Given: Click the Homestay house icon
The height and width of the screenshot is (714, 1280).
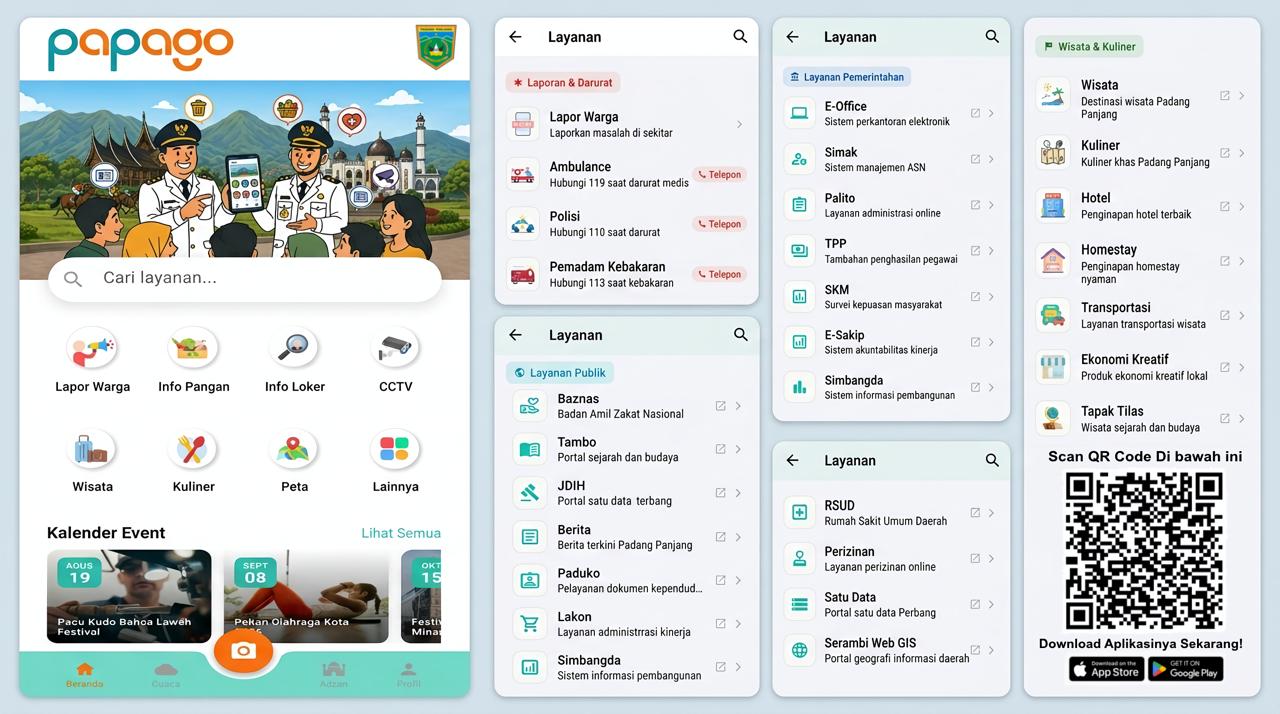Looking at the screenshot, I should [1052, 260].
